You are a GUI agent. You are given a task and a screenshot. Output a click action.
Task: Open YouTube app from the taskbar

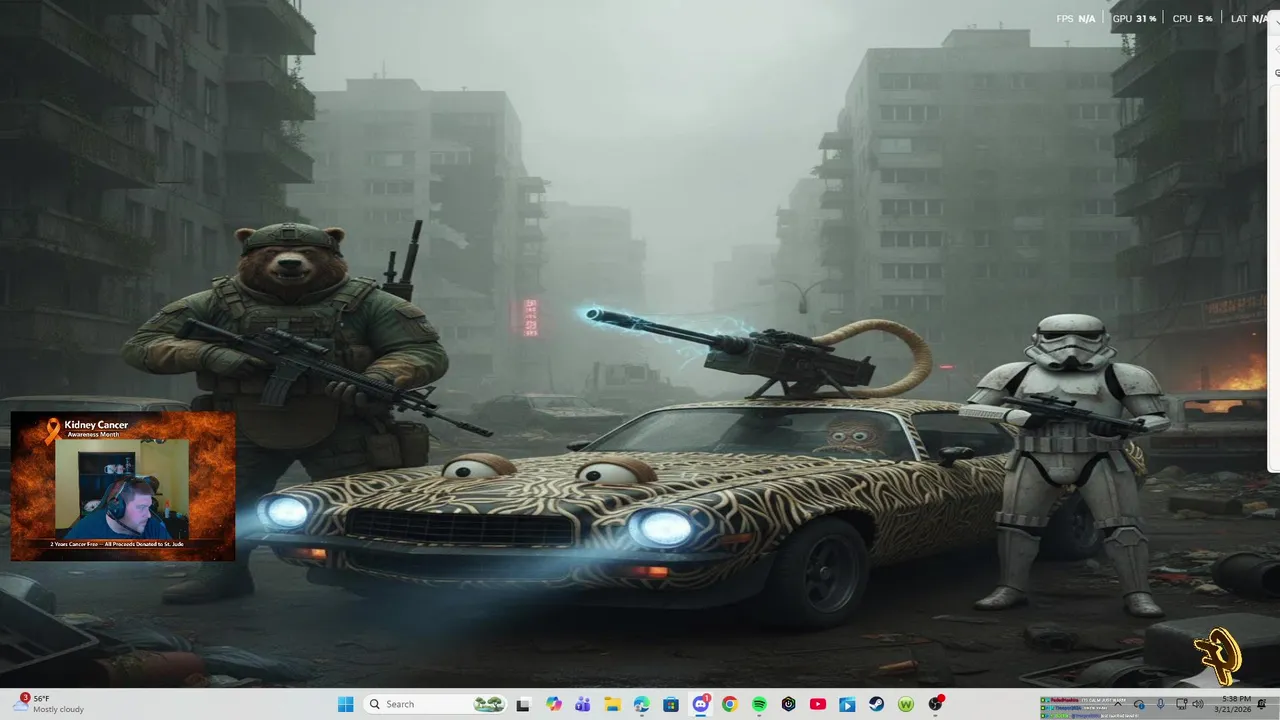[x=818, y=704]
